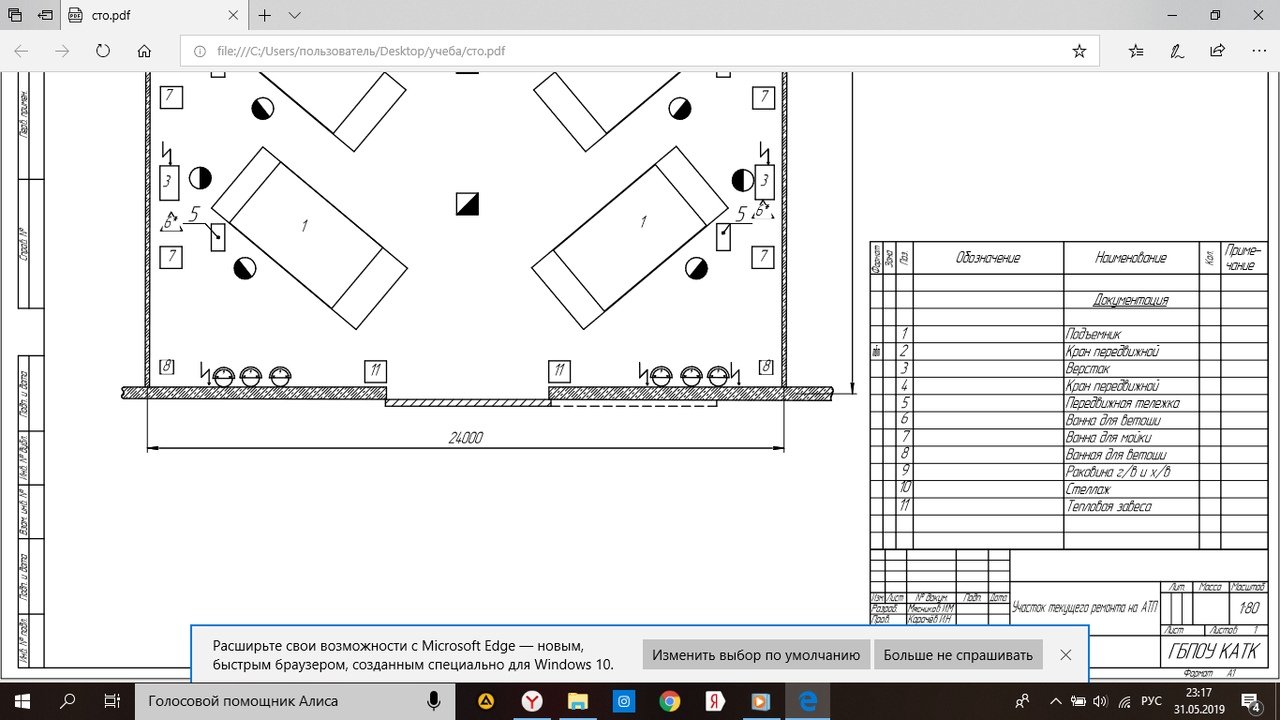The width and height of the screenshot is (1280, 720).
Task: Close the сто.pdf tab
Action: pos(232,16)
